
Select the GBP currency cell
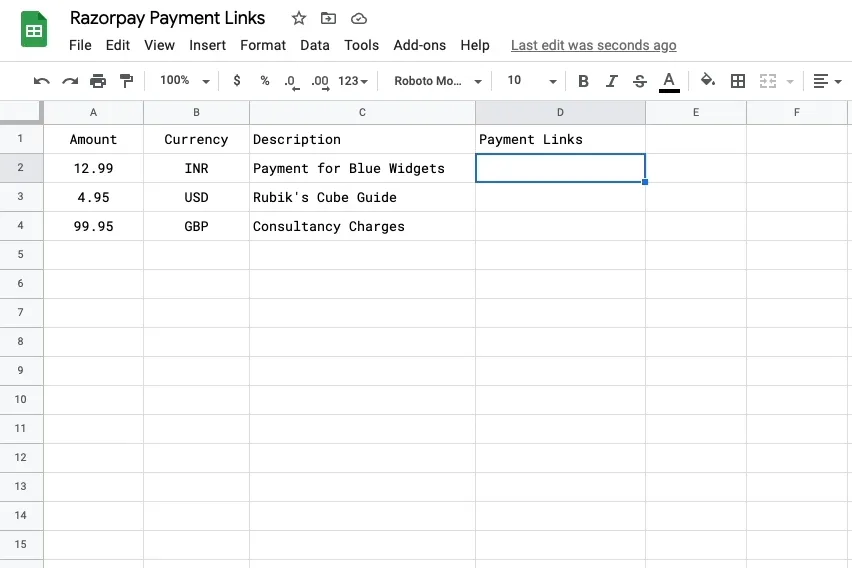[x=196, y=226]
